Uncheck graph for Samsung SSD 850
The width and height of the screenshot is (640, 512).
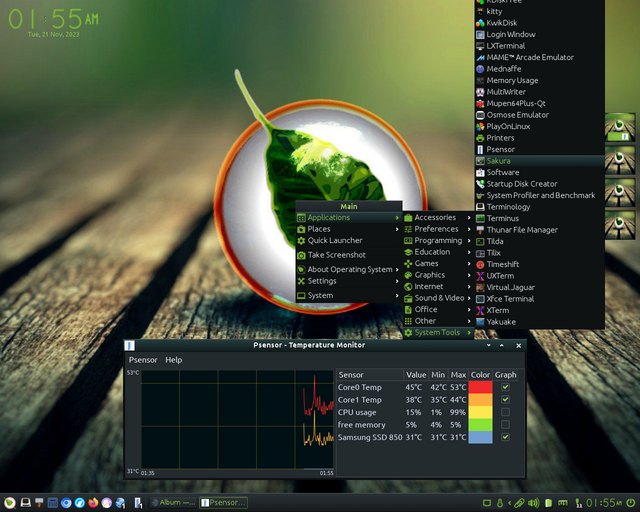[x=505, y=437]
